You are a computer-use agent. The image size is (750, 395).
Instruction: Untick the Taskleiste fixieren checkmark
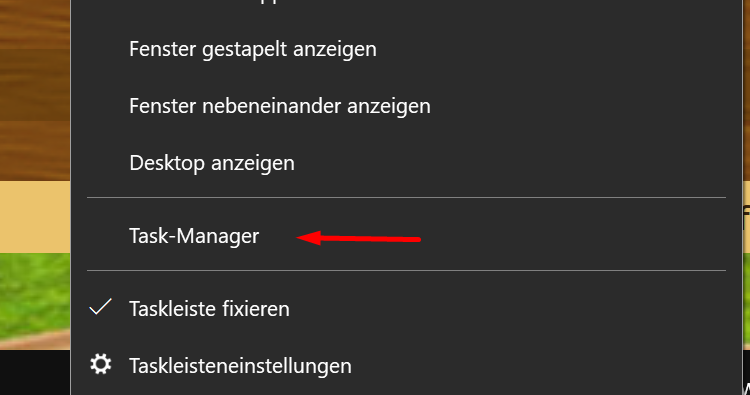point(100,307)
